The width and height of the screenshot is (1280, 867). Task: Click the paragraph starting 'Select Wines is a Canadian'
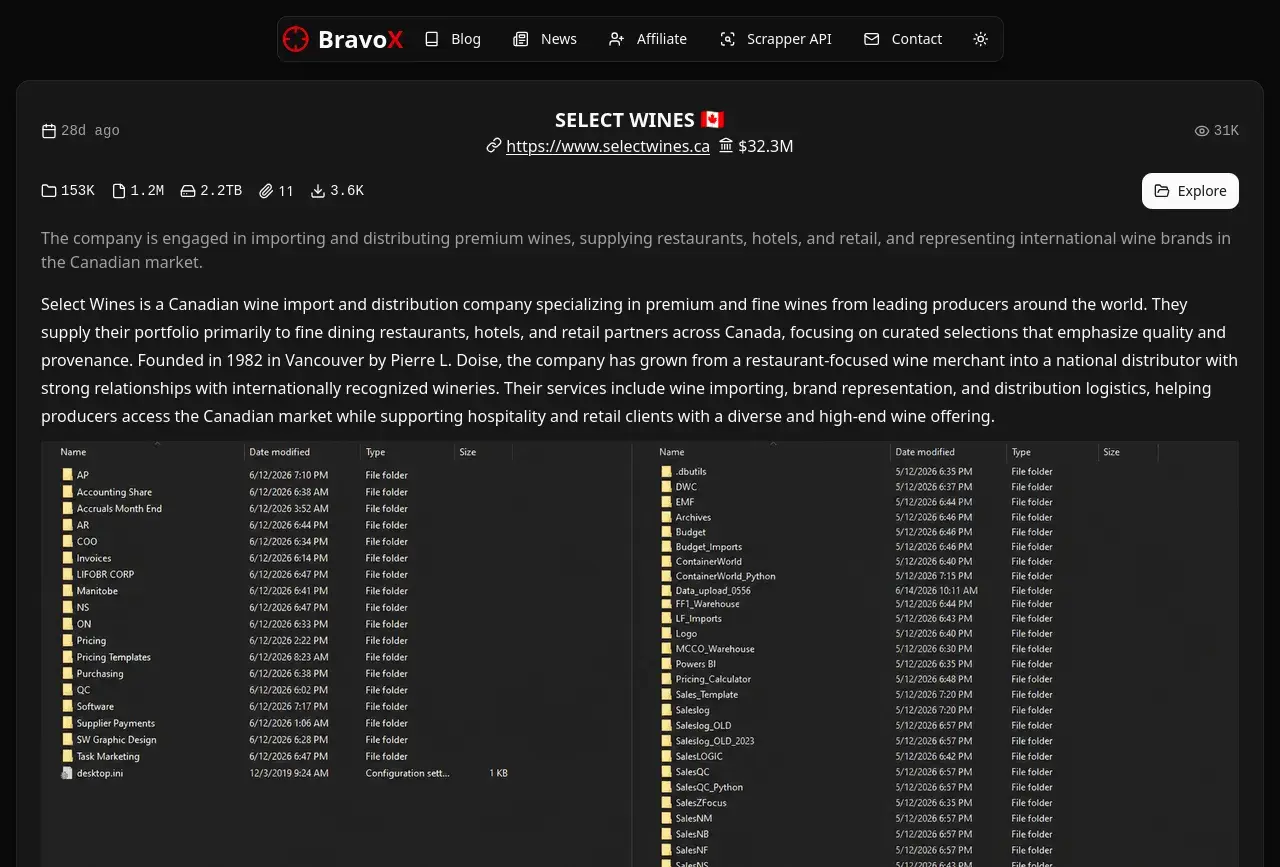pos(640,360)
